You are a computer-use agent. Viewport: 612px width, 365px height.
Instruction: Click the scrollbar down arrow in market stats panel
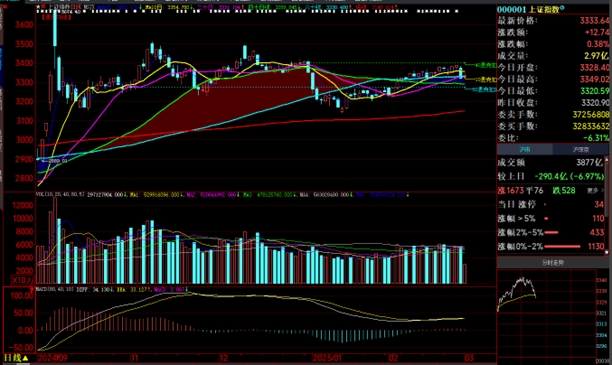[x=607, y=252]
